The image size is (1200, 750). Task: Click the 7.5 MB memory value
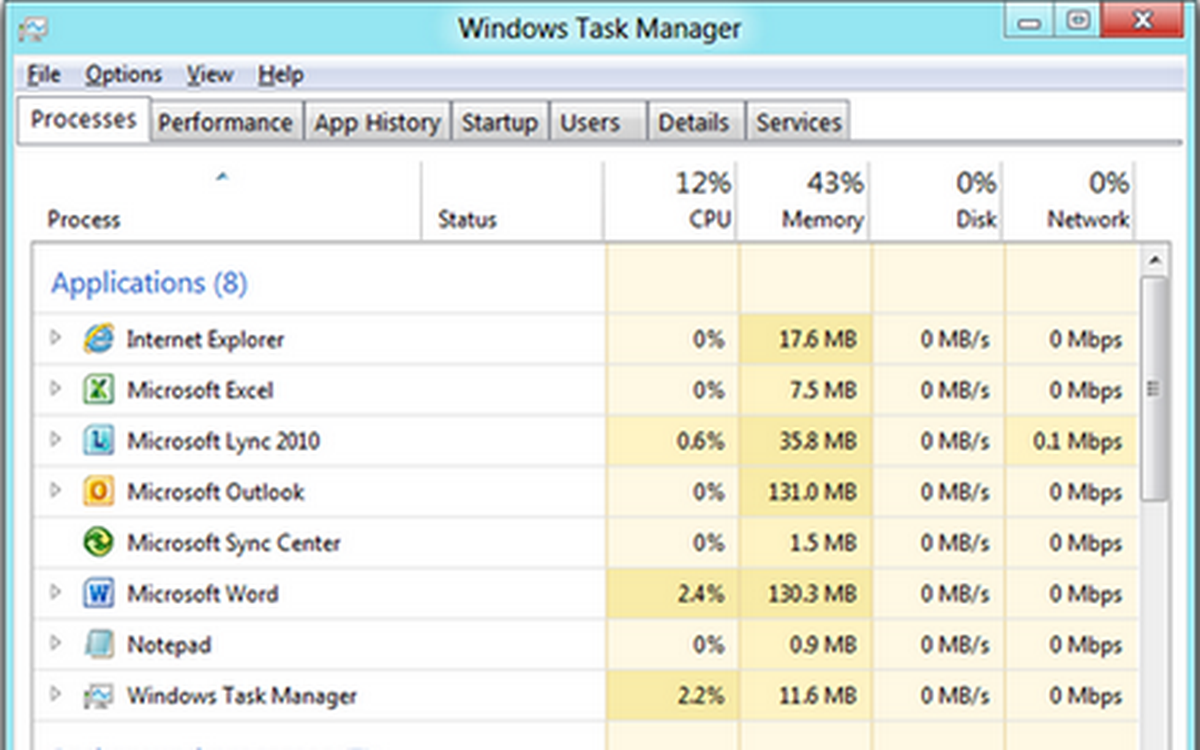(x=823, y=390)
